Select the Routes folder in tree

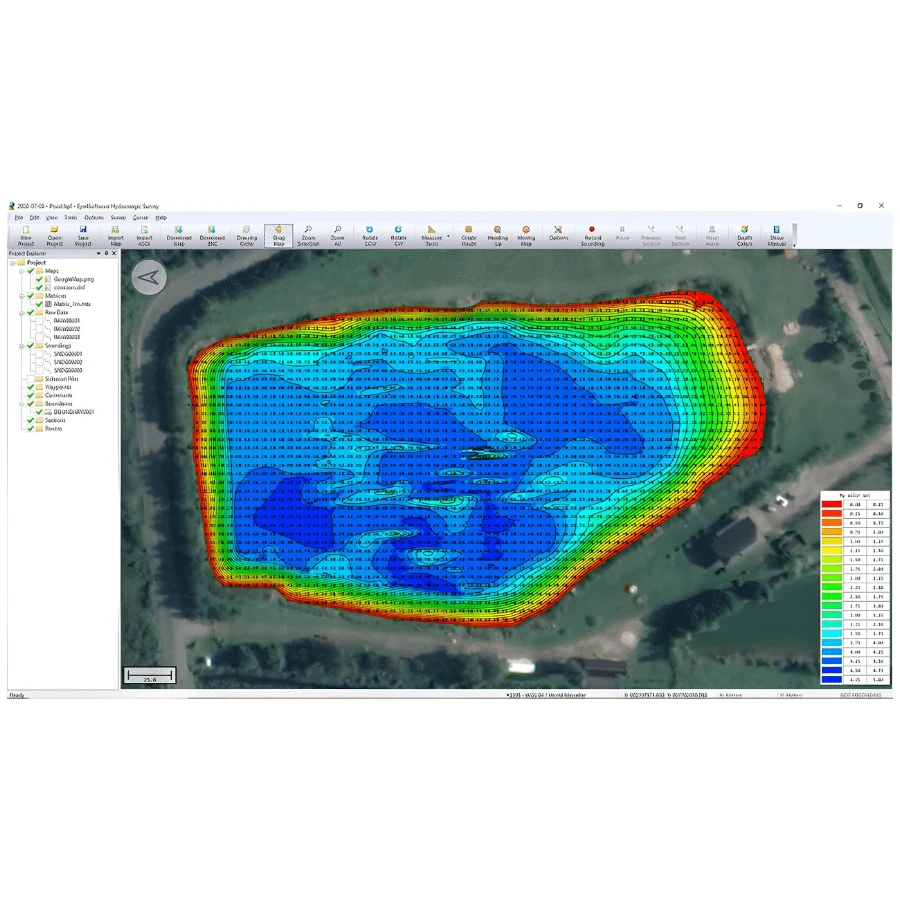pyautogui.click(x=53, y=429)
